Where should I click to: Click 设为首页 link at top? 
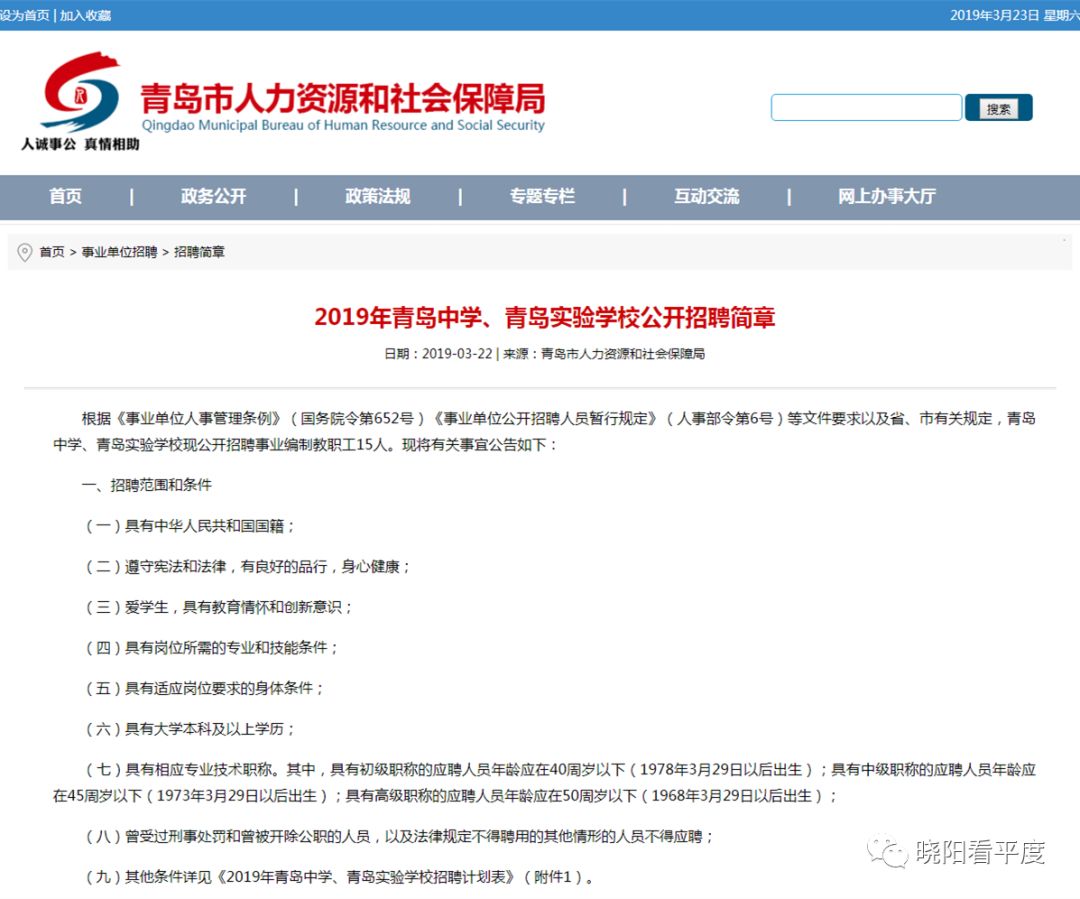click(25, 15)
